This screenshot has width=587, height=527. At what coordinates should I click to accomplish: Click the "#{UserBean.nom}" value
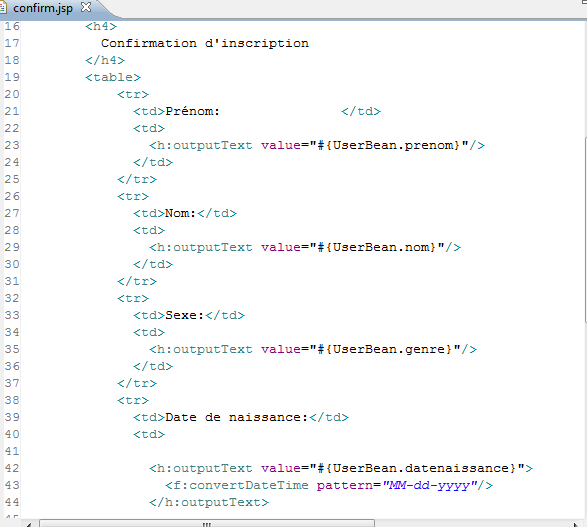tap(377, 247)
